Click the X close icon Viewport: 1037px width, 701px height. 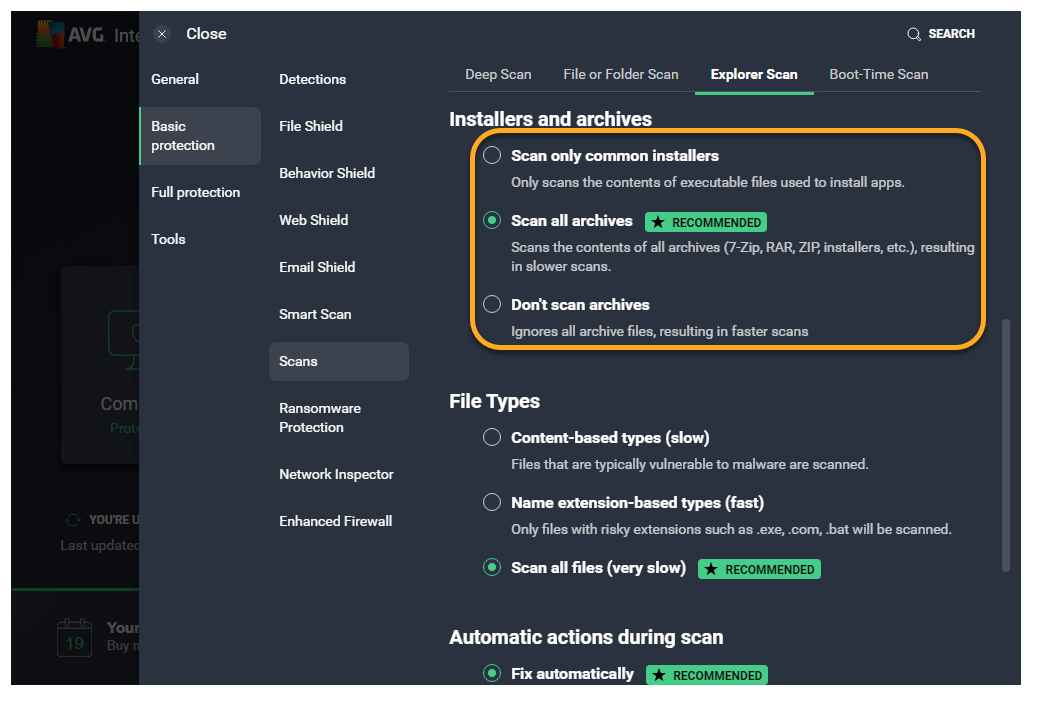point(162,34)
